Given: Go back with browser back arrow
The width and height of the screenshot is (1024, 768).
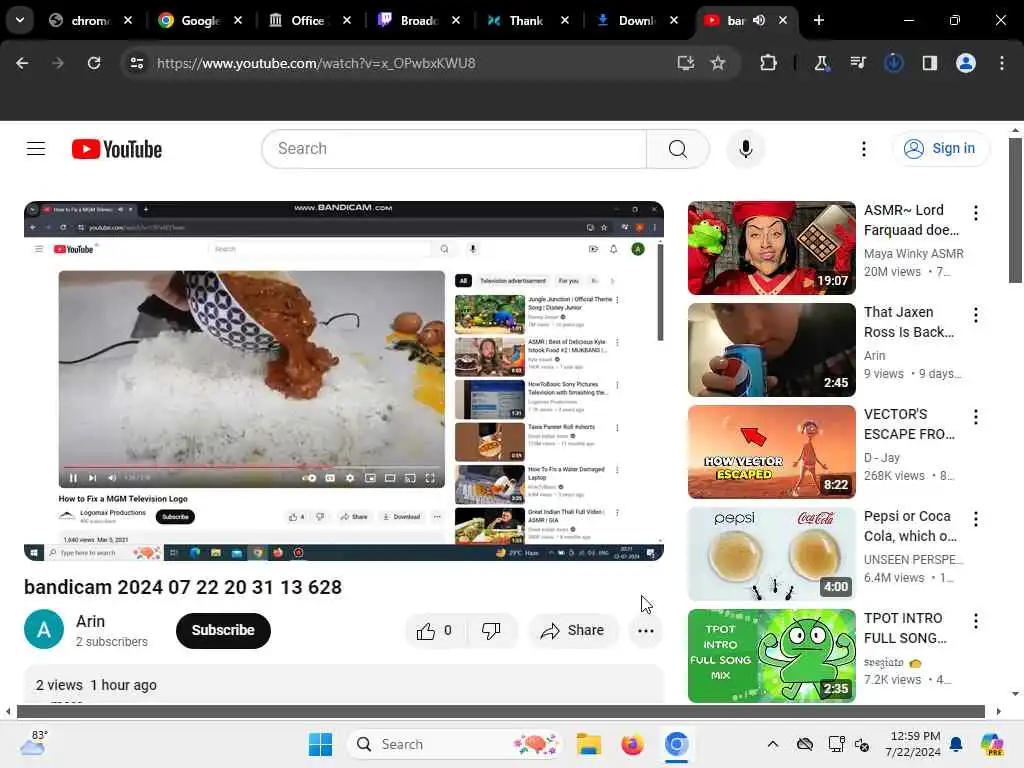Looking at the screenshot, I should [22, 63].
